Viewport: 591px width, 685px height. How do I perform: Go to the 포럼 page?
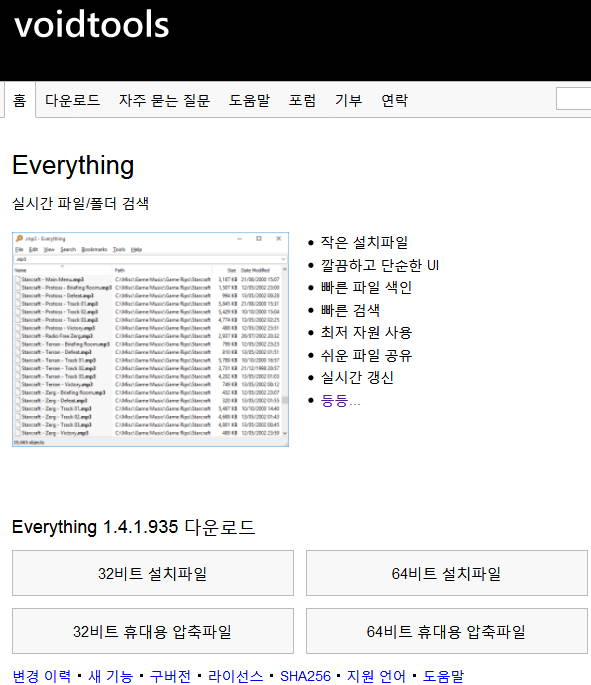pos(302,100)
